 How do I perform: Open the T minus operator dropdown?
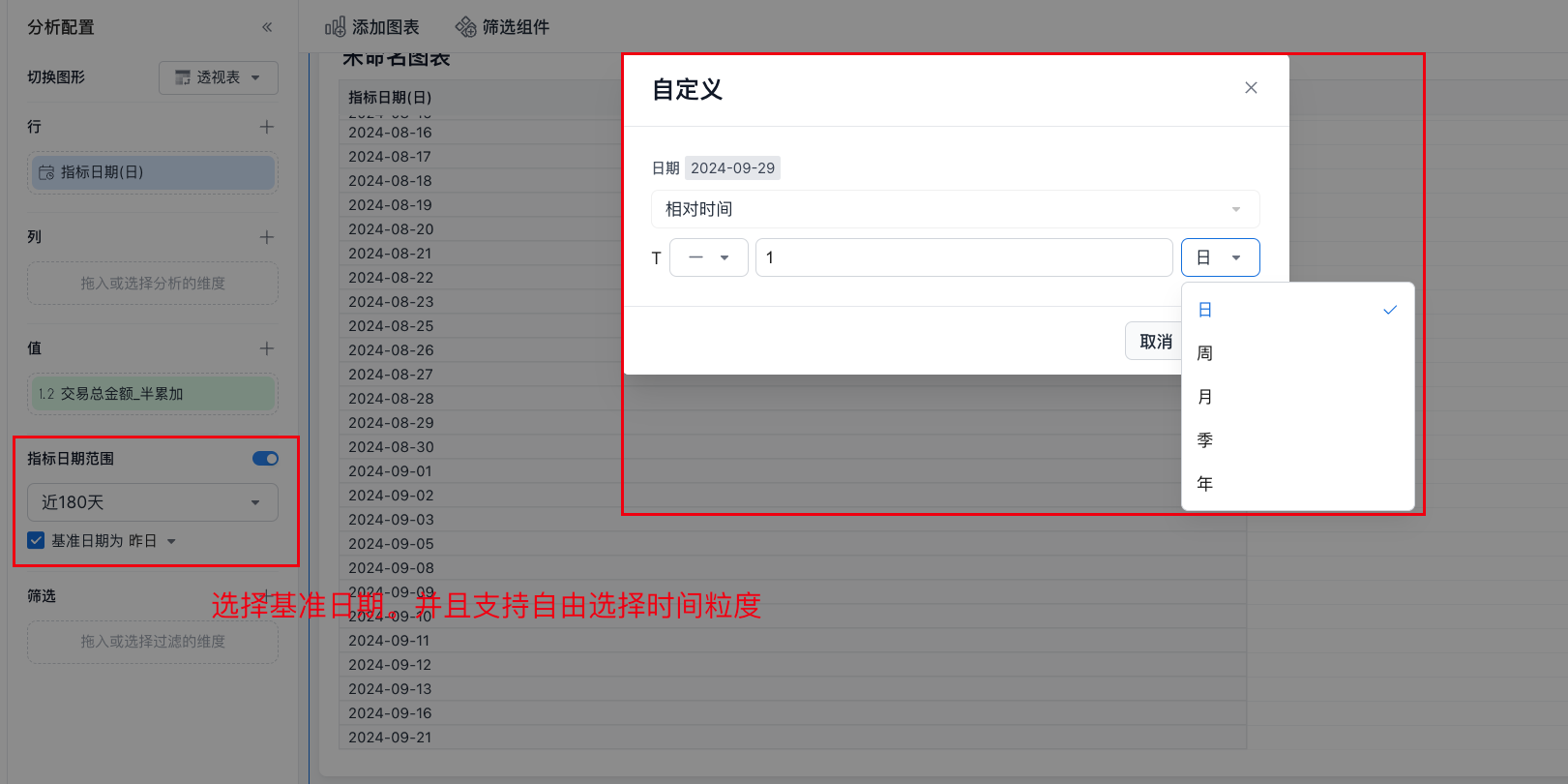pyautogui.click(x=708, y=257)
